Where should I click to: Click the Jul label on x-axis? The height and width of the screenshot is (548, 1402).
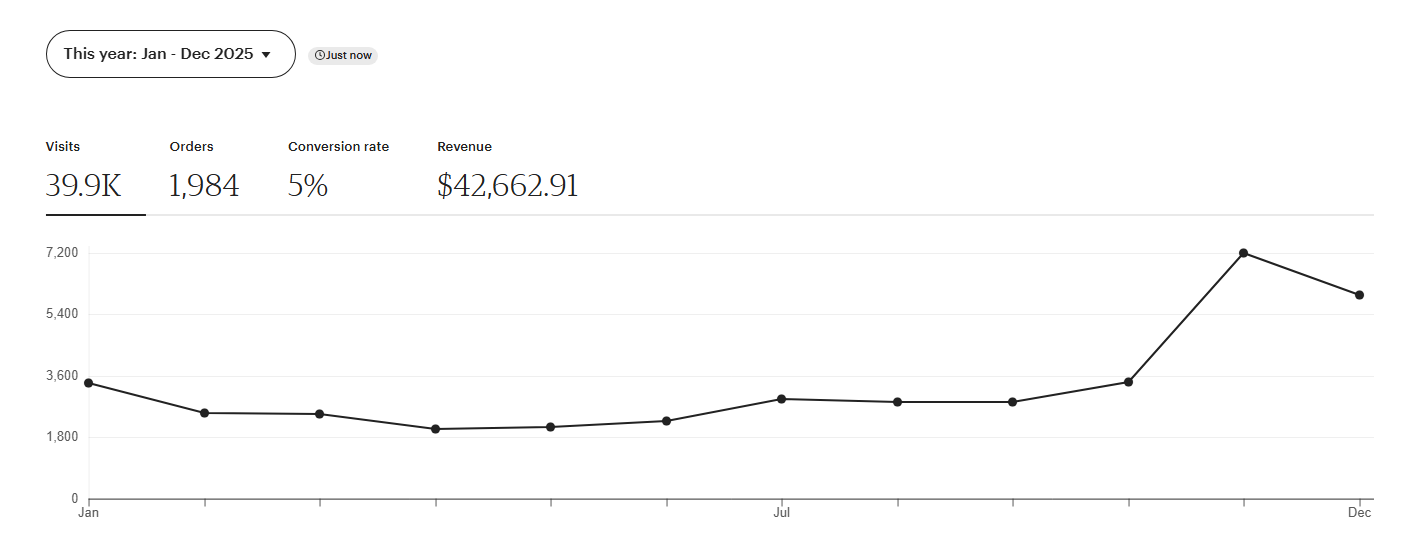781,514
